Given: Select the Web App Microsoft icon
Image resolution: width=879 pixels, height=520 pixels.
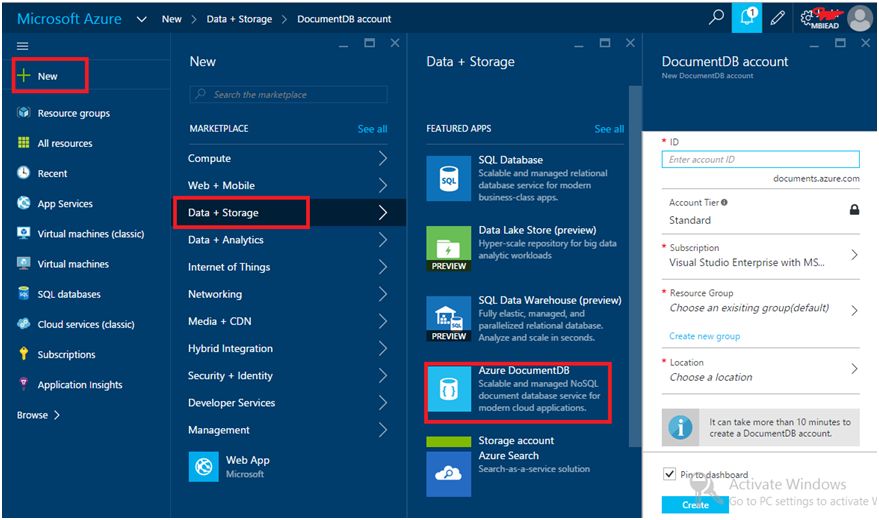Looking at the screenshot, I should coord(203,467).
